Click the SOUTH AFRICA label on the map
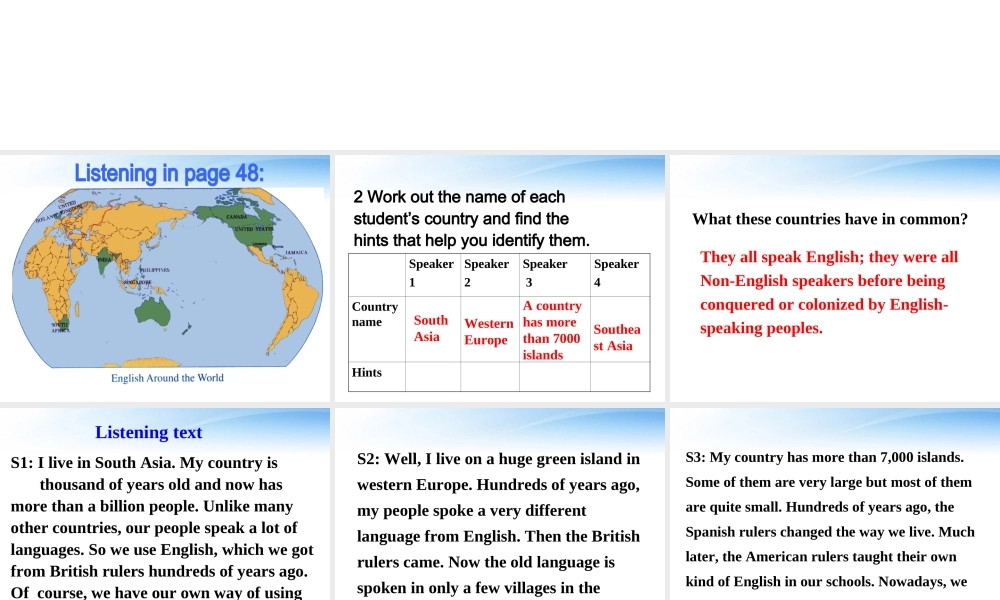The height and width of the screenshot is (600, 1000). 60,327
